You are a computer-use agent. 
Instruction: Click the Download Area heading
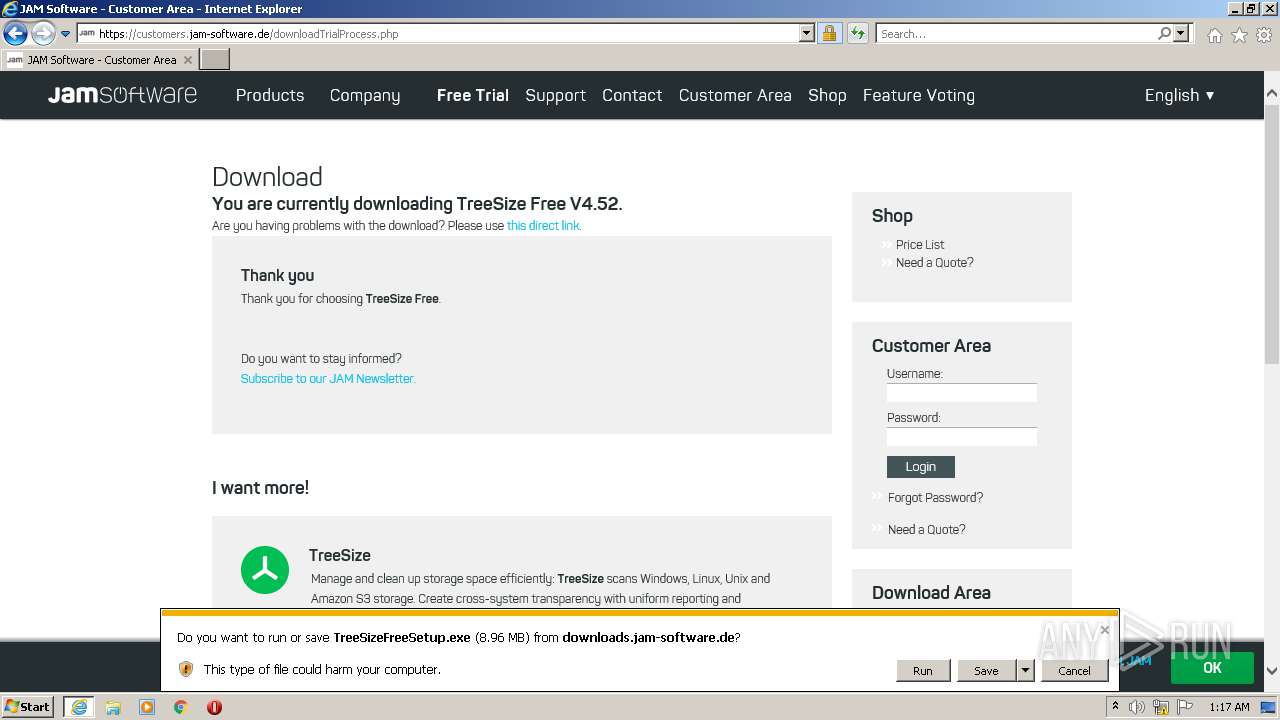click(x=931, y=593)
